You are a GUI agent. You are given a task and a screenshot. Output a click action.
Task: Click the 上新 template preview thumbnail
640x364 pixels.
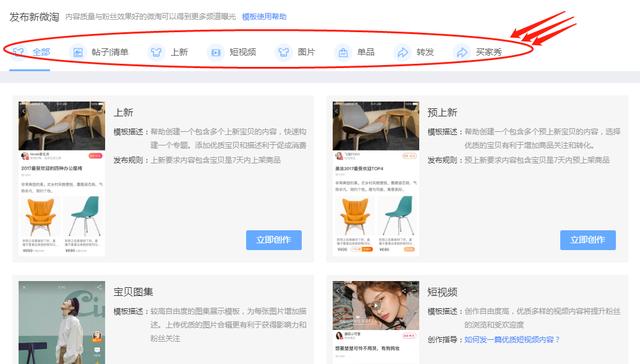[62, 178]
